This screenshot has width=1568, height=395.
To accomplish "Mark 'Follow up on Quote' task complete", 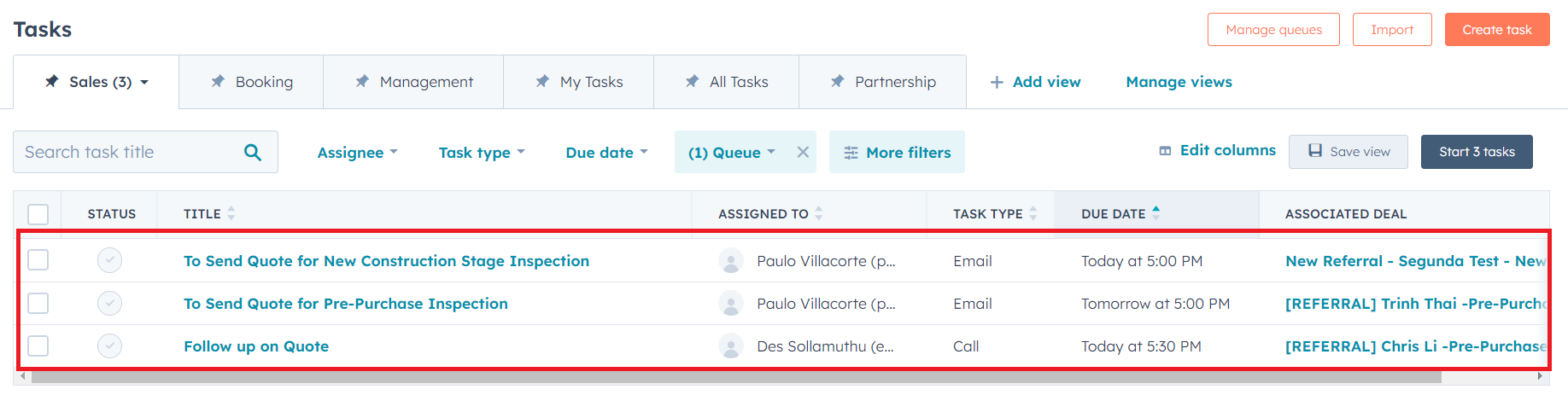I will (109, 346).
